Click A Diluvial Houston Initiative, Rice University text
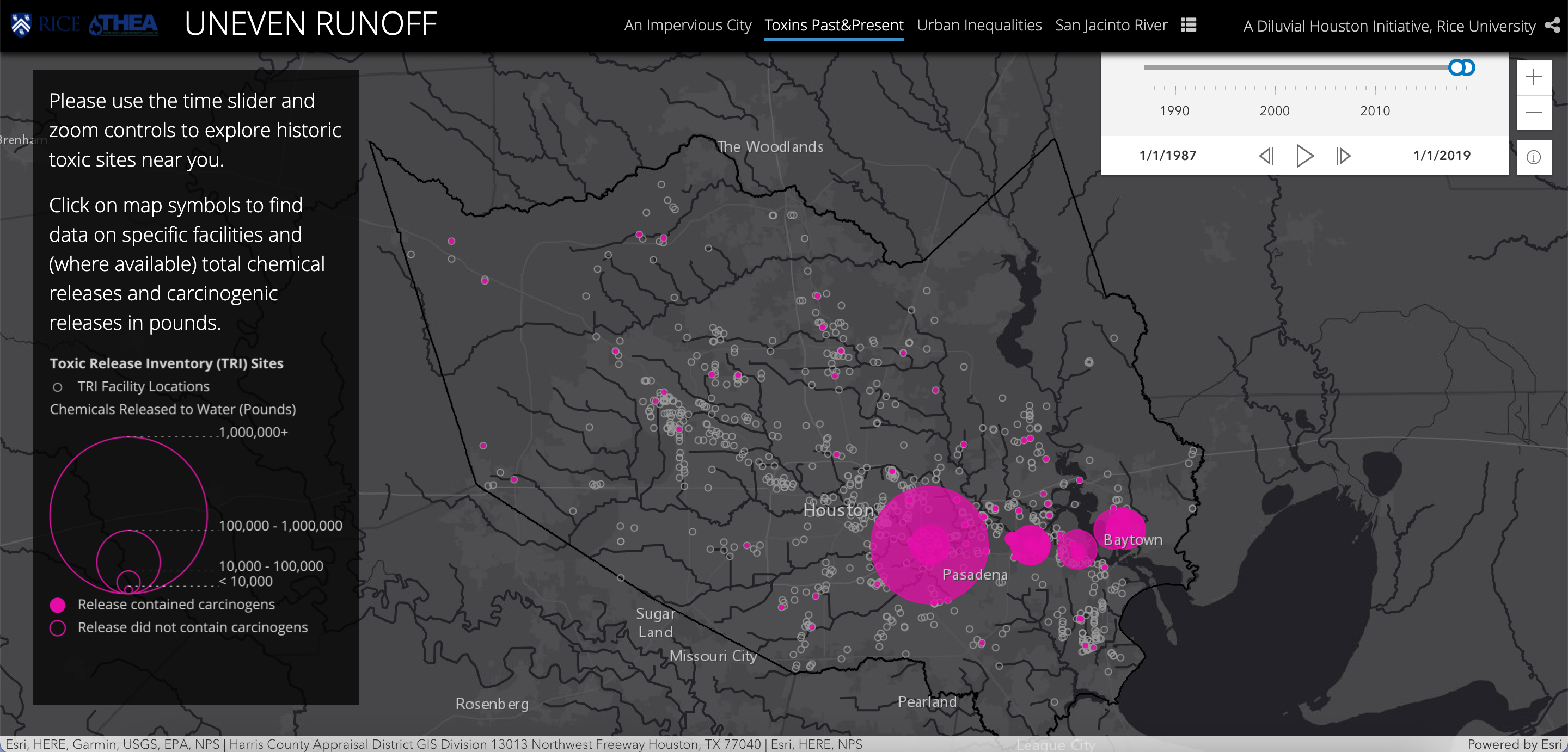This screenshot has height=752, width=1568. point(1389,26)
